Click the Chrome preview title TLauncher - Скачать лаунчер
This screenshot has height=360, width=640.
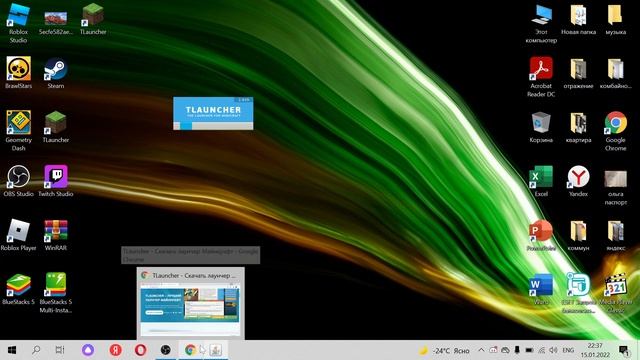(x=194, y=276)
